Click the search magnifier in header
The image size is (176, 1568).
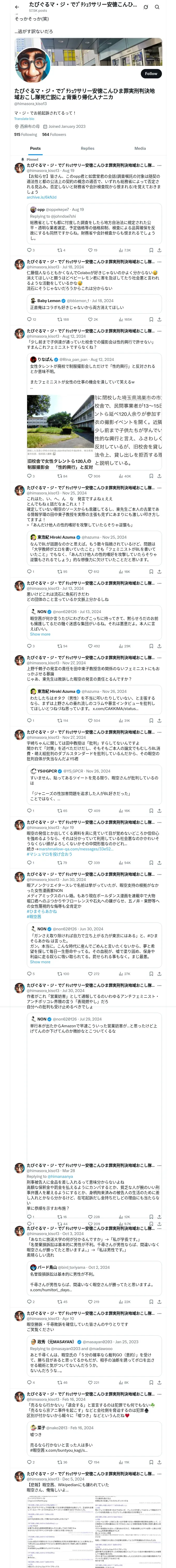click(x=157, y=7)
